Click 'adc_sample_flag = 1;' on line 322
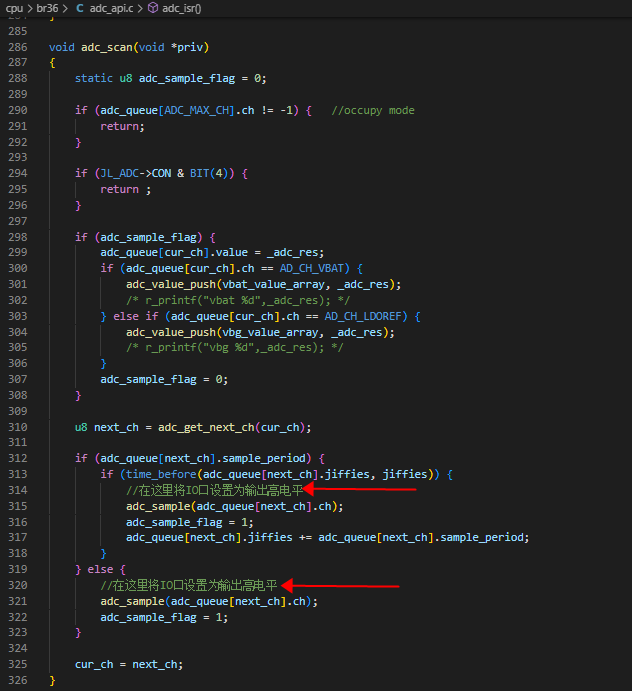Screen dimensions: 632x691 (164, 617)
